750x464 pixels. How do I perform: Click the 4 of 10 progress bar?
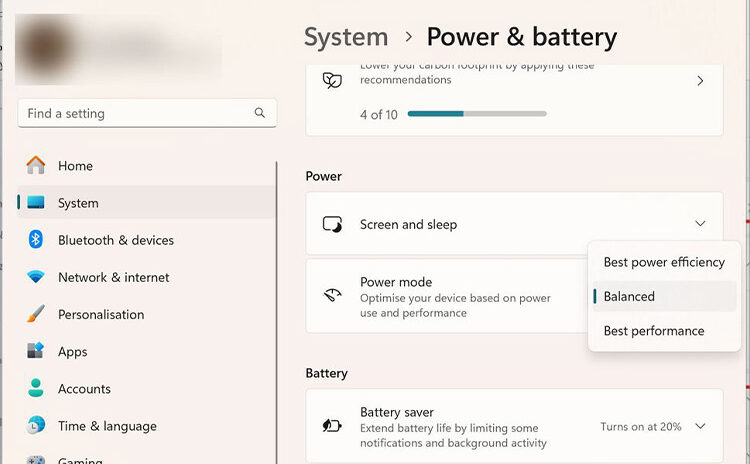click(x=477, y=114)
